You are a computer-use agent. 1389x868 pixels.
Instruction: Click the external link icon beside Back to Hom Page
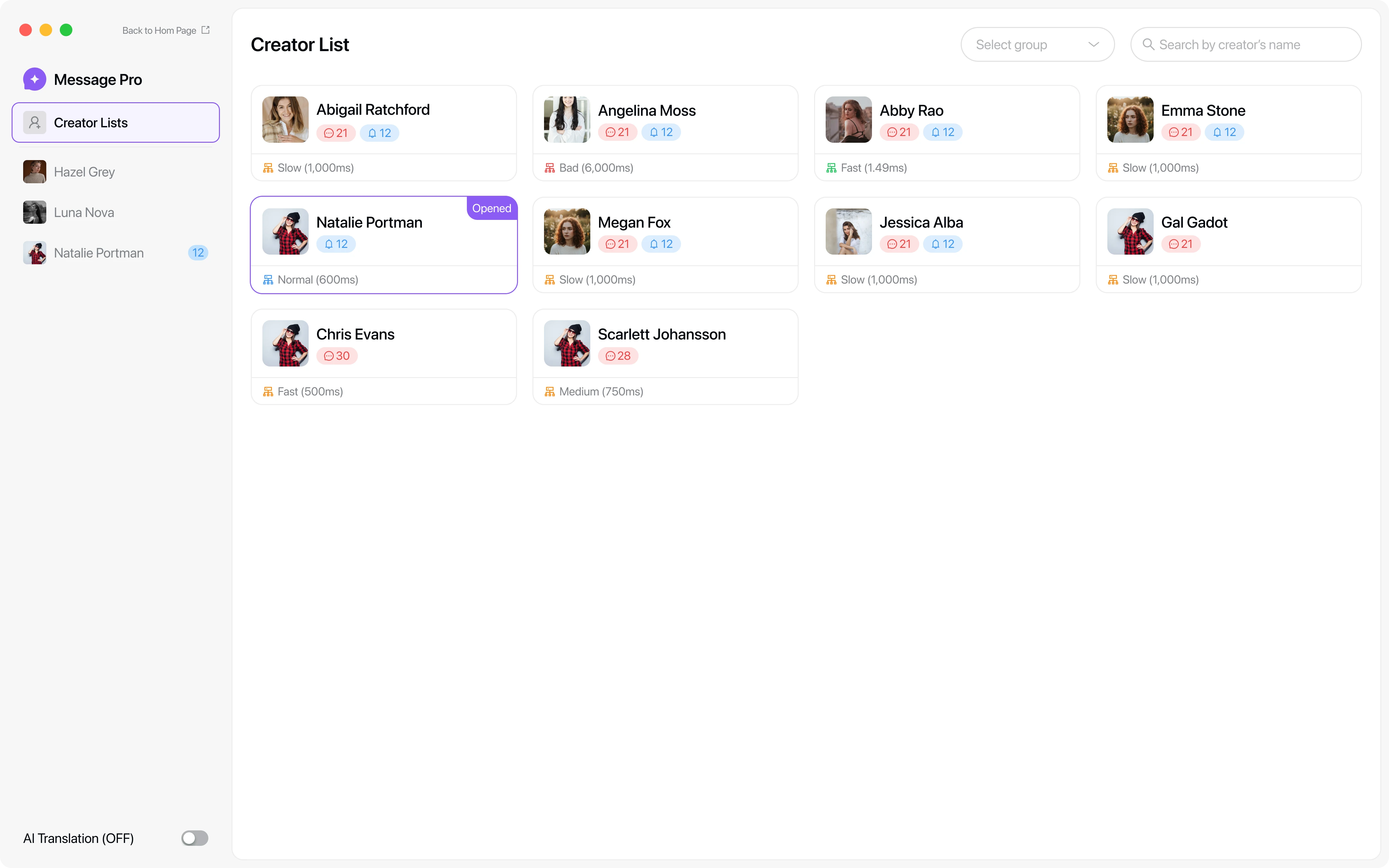pos(205,30)
